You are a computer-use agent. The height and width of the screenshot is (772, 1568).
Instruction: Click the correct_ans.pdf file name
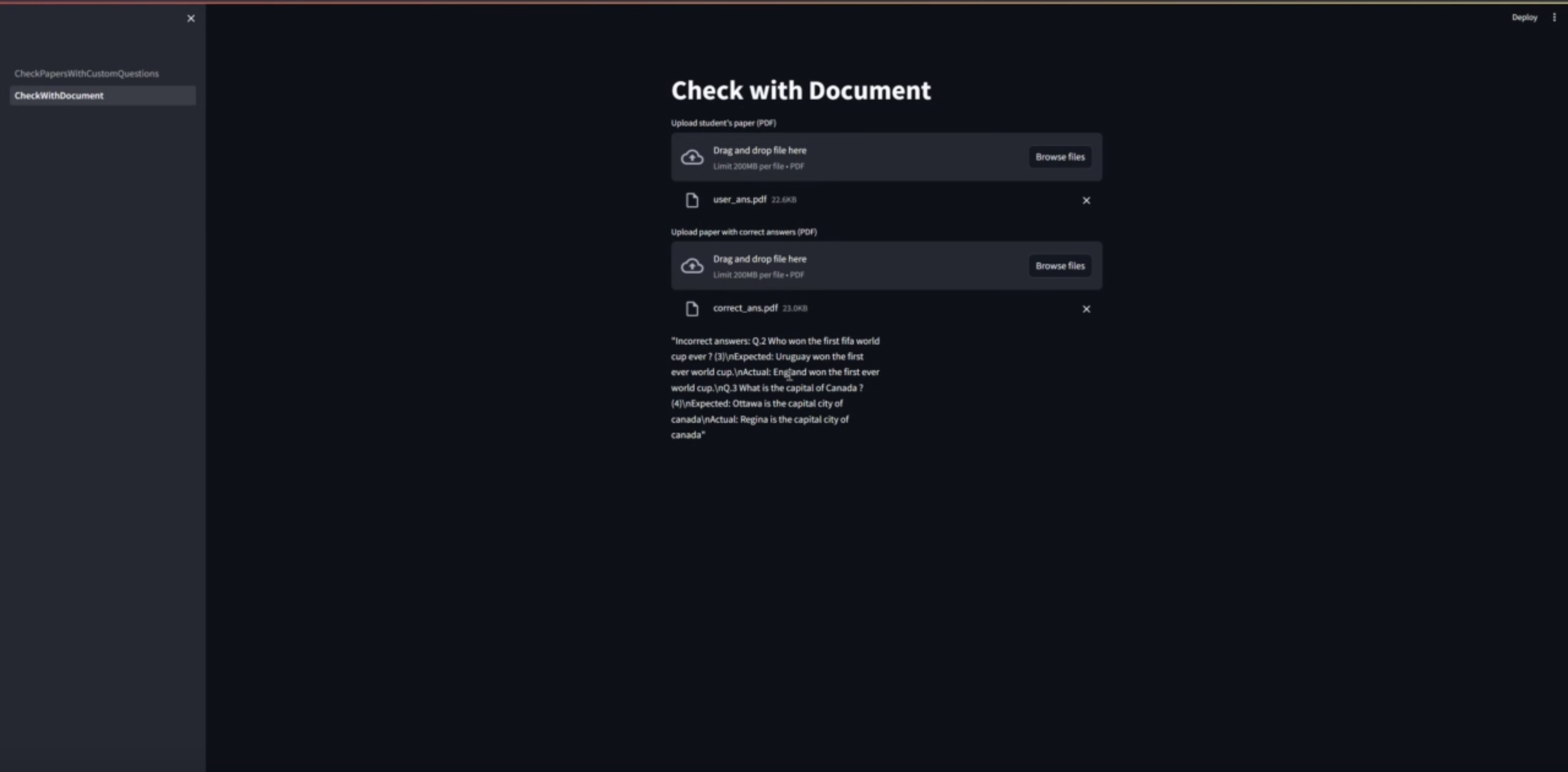(x=745, y=308)
